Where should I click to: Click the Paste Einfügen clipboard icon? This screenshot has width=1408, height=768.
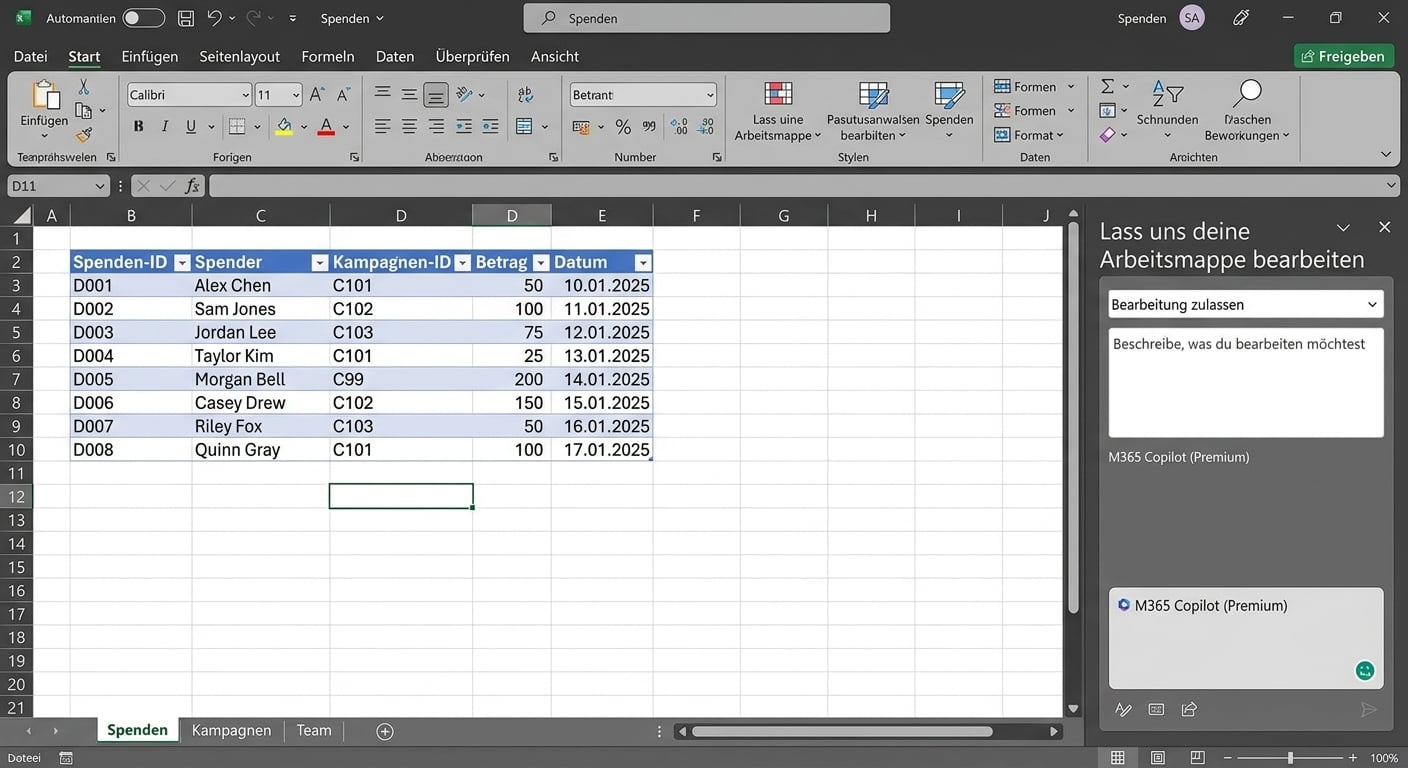click(44, 96)
